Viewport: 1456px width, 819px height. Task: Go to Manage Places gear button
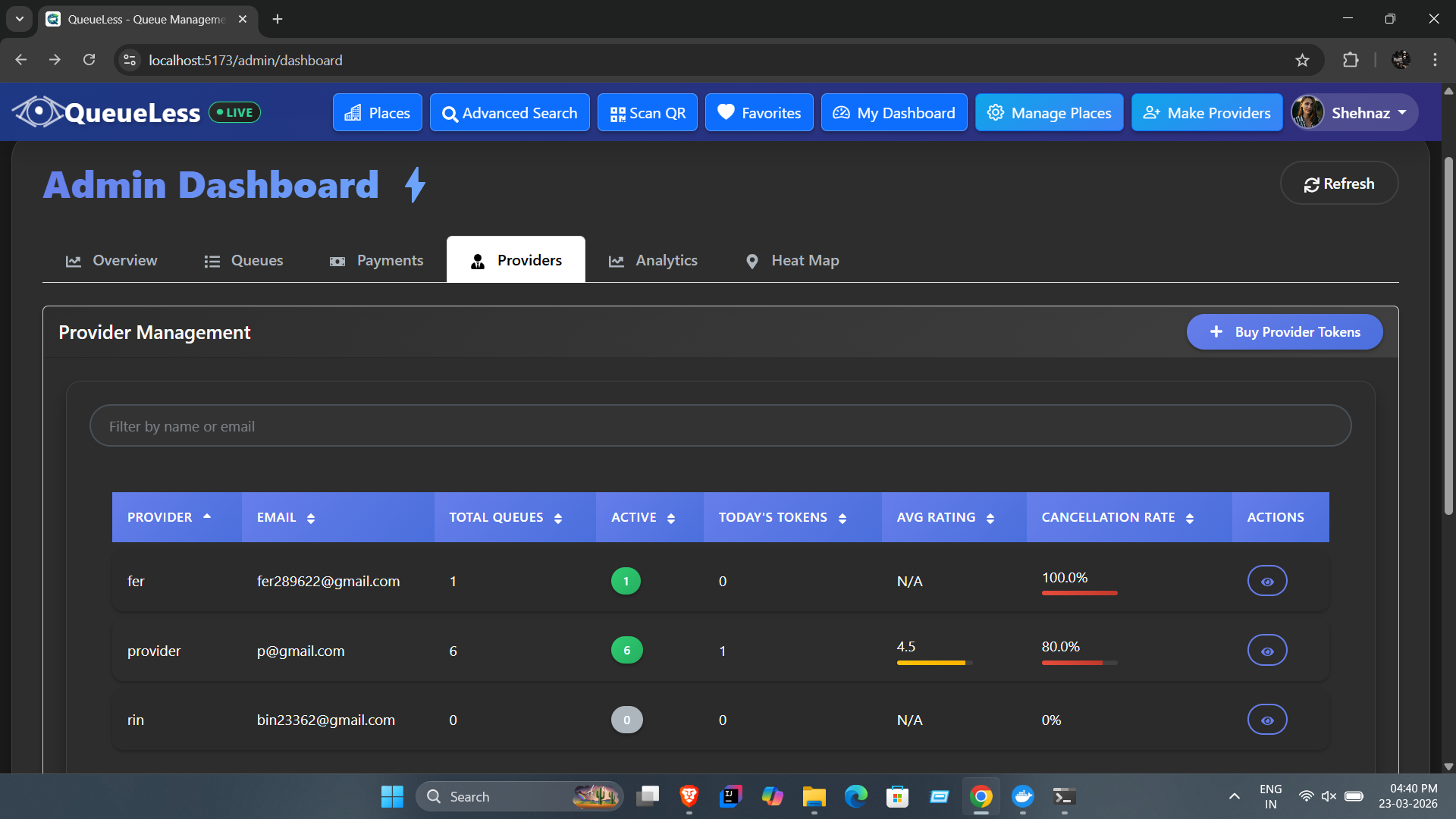[1050, 112]
